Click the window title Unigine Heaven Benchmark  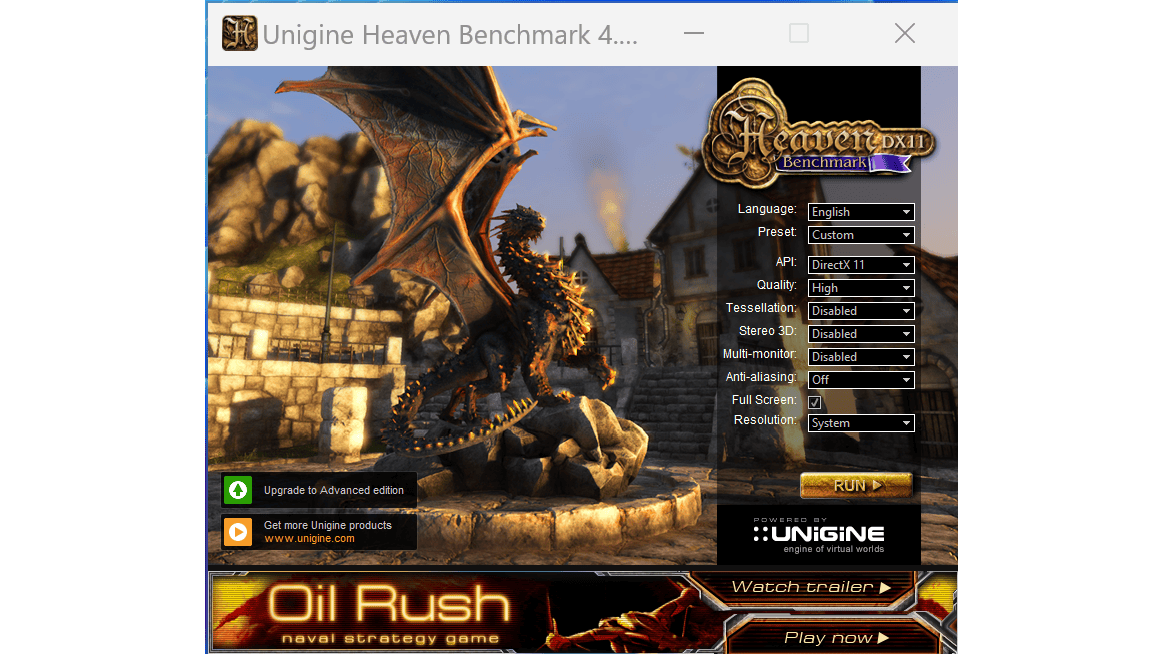pyautogui.click(x=450, y=35)
